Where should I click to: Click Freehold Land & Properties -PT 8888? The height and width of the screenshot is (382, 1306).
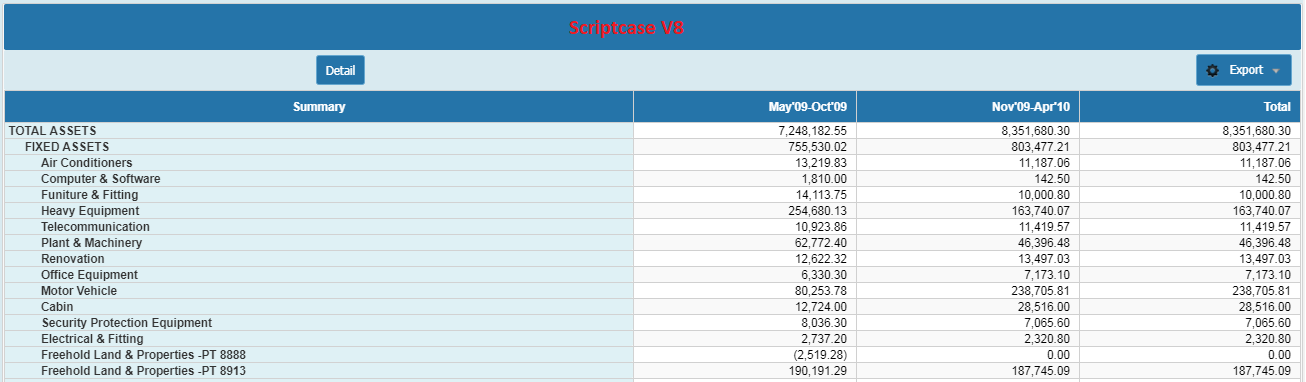(143, 355)
